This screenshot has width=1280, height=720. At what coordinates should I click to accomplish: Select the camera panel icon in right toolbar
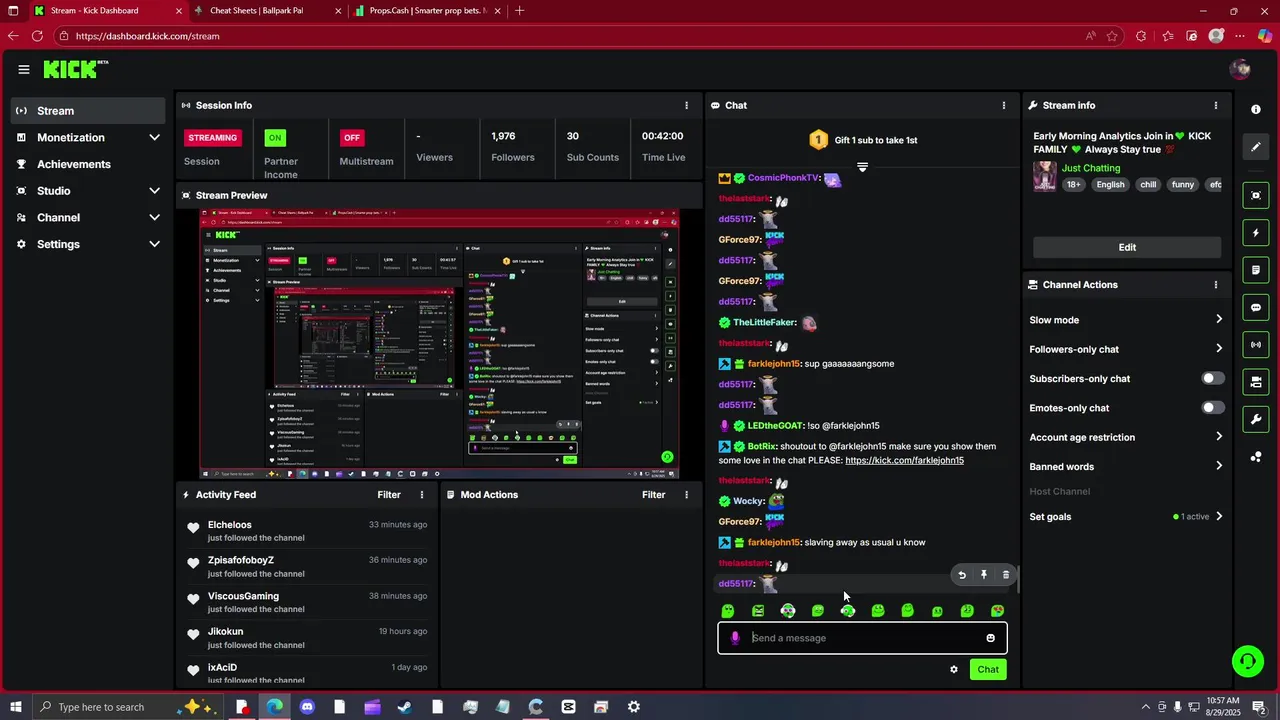pos(1256,382)
